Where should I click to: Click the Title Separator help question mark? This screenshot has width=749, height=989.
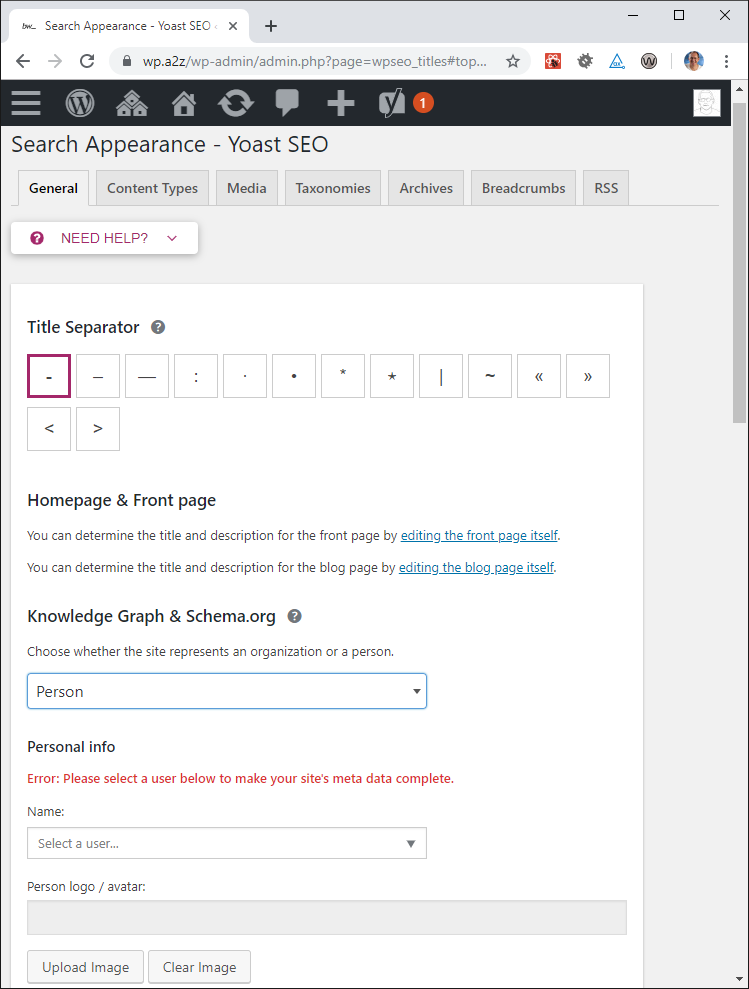[158, 327]
